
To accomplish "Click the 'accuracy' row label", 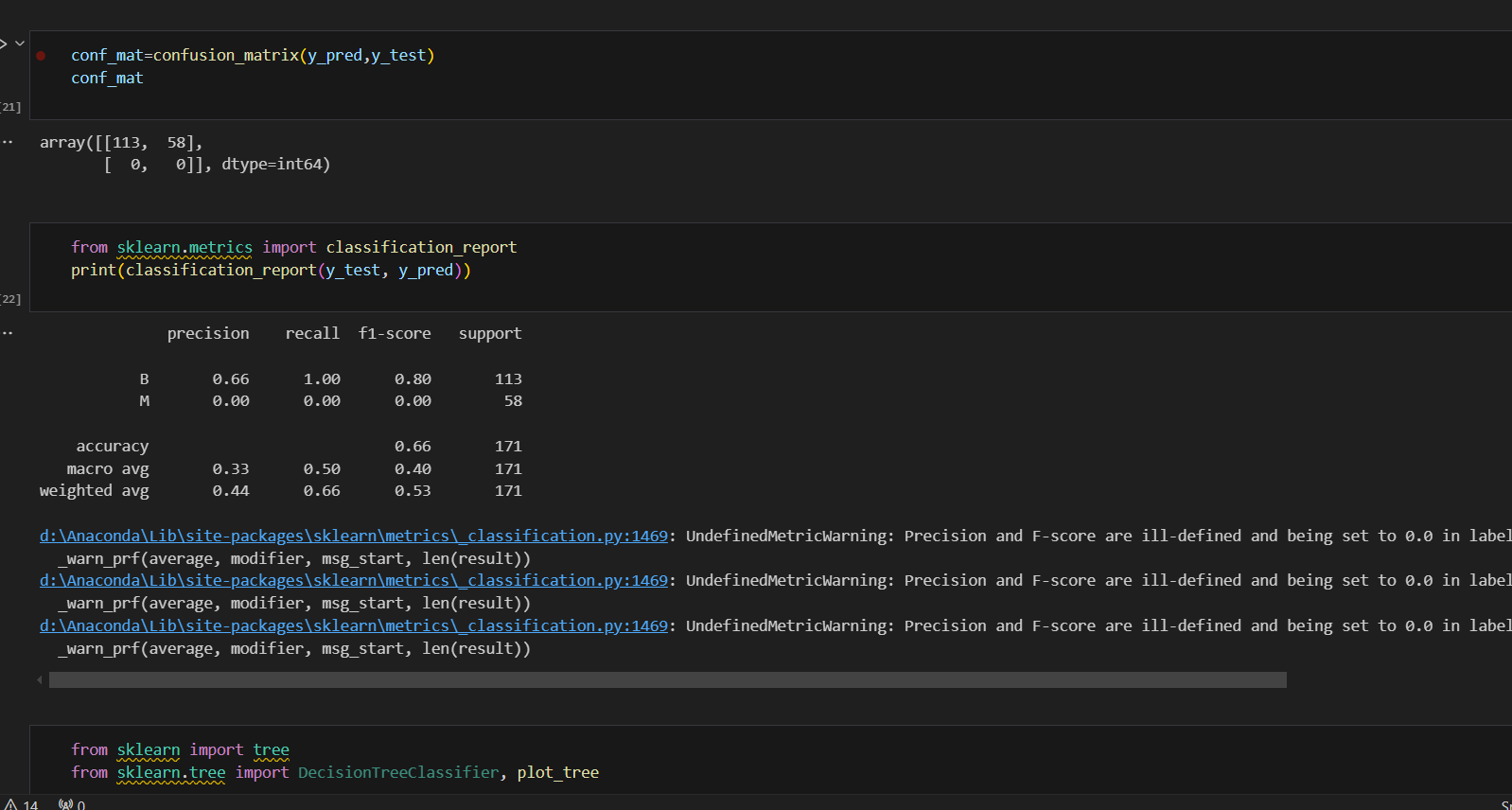I will point(113,447).
